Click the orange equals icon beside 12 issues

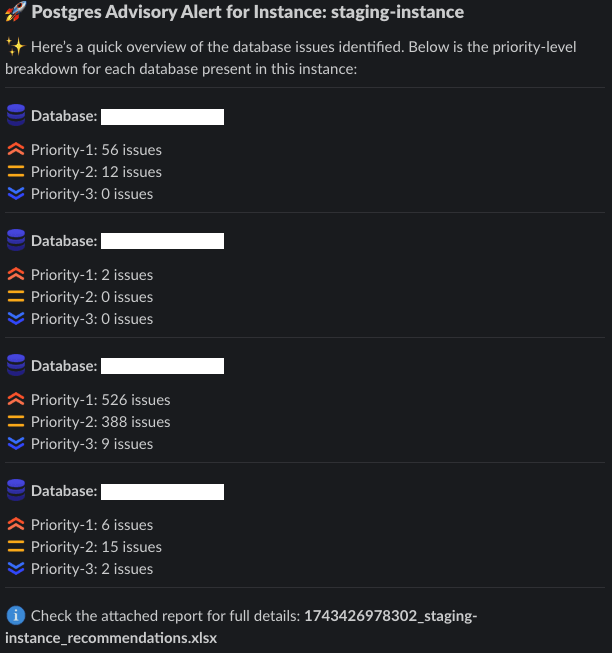(16, 172)
